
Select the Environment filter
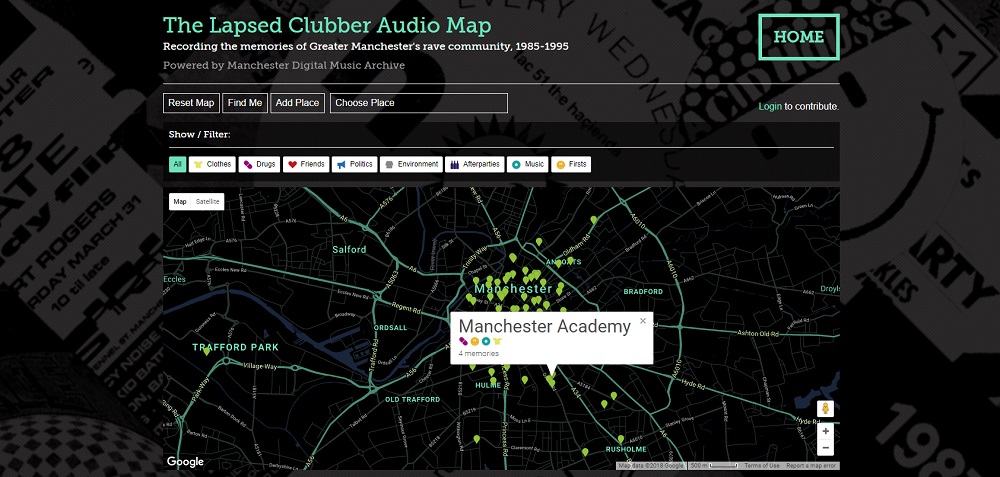coord(411,164)
